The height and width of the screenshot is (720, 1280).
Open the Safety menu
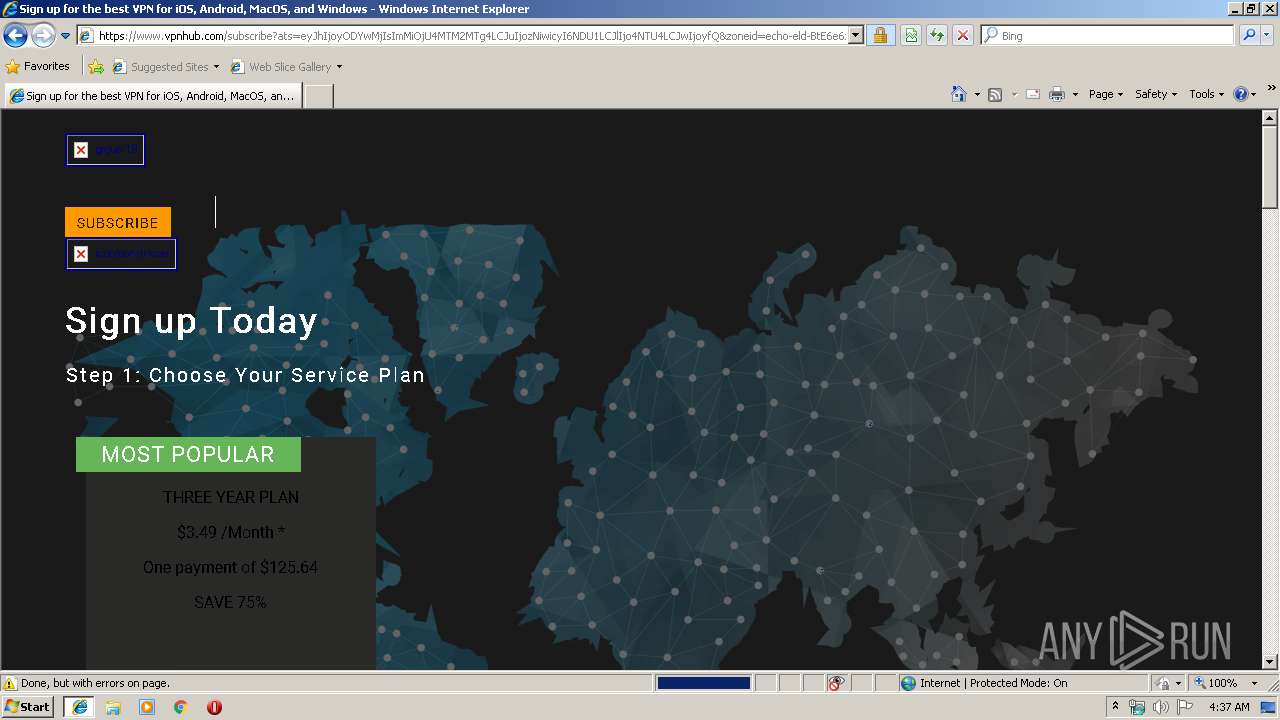pos(1156,94)
